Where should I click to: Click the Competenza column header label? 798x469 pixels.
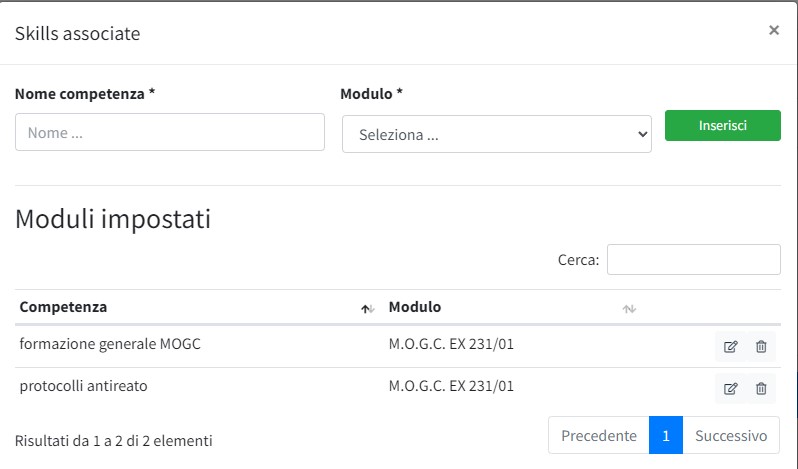63,307
